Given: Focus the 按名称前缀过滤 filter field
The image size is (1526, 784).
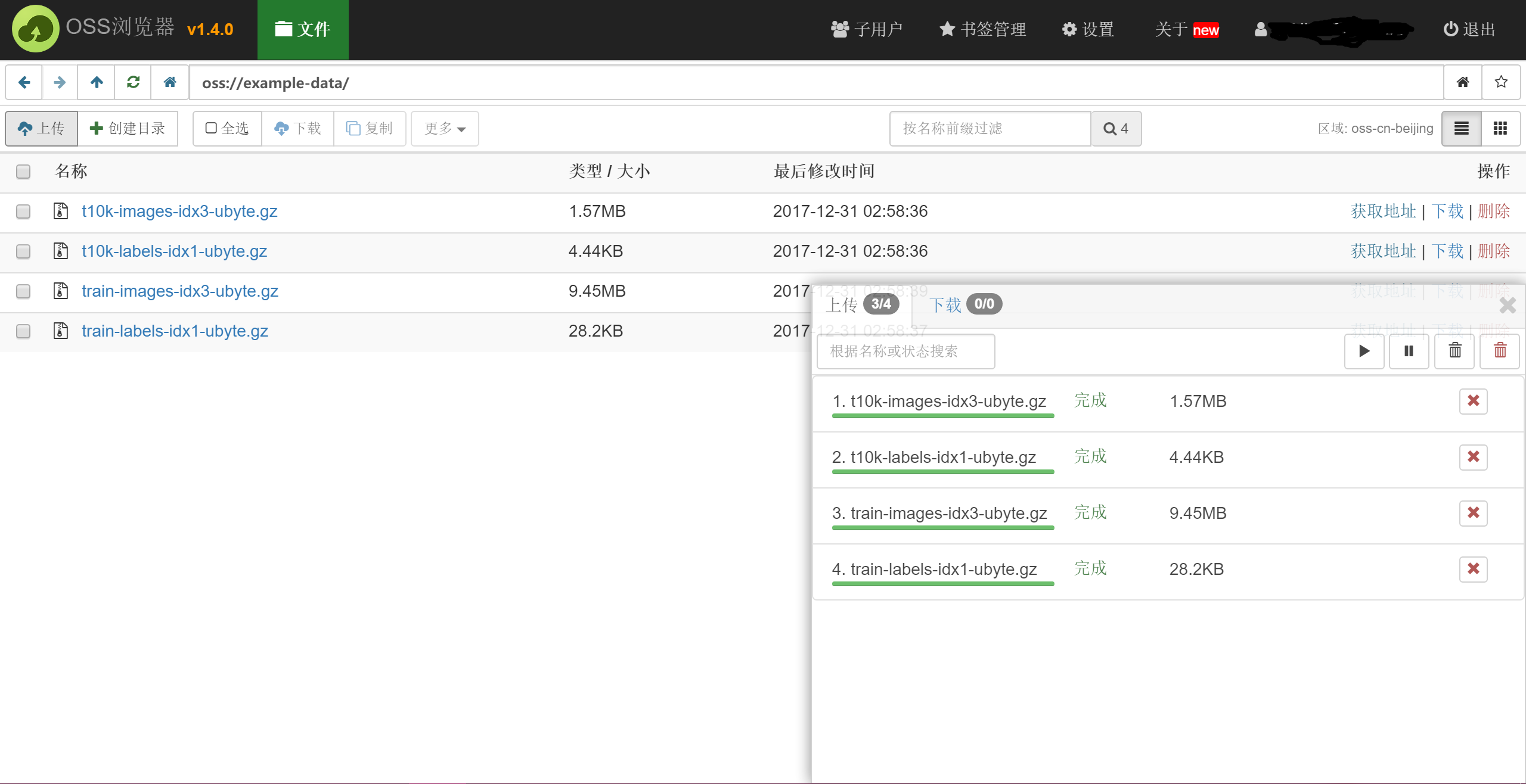Looking at the screenshot, I should point(990,128).
